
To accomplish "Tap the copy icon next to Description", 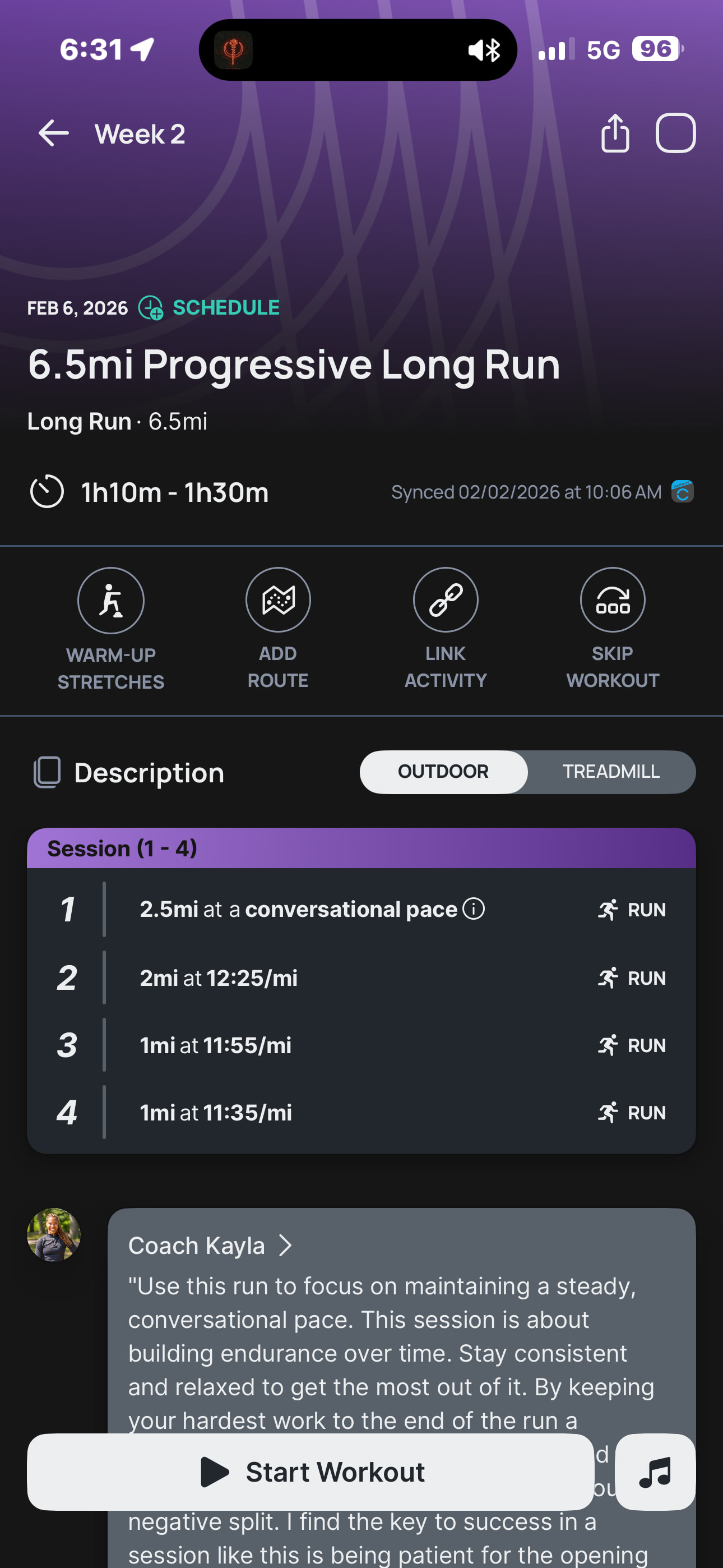I will (47, 772).
